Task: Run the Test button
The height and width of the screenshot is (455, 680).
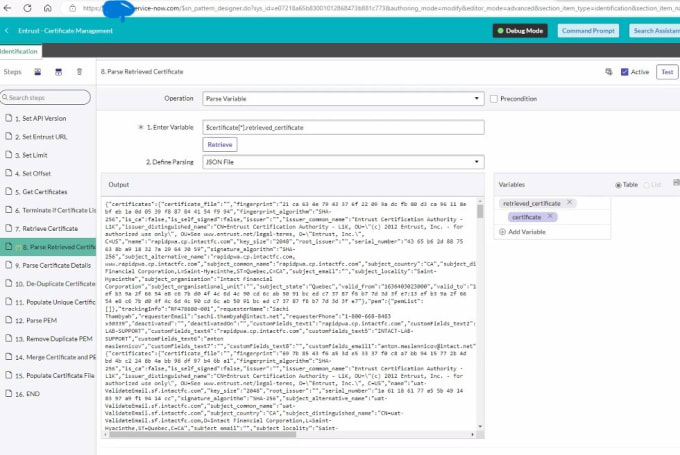Action: (x=667, y=72)
